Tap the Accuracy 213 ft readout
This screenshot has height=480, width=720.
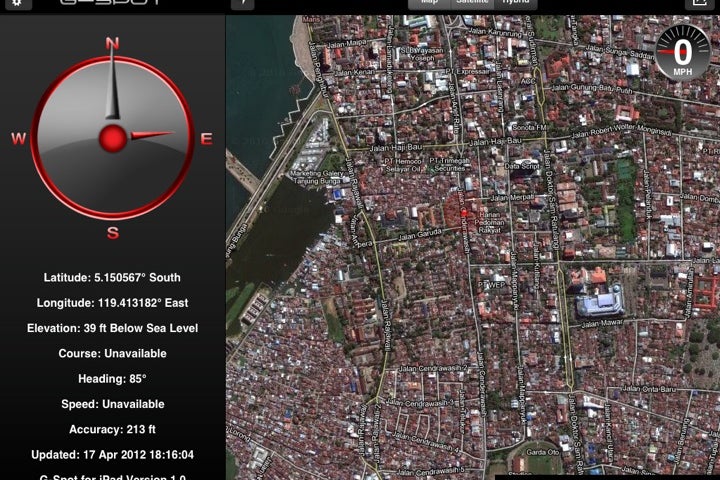pos(112,430)
